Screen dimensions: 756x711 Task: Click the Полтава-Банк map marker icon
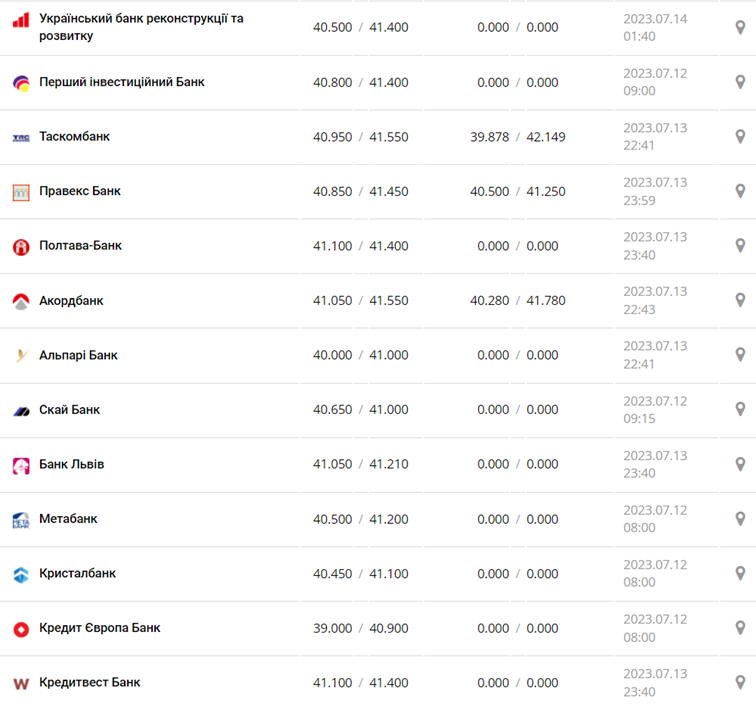coord(740,246)
